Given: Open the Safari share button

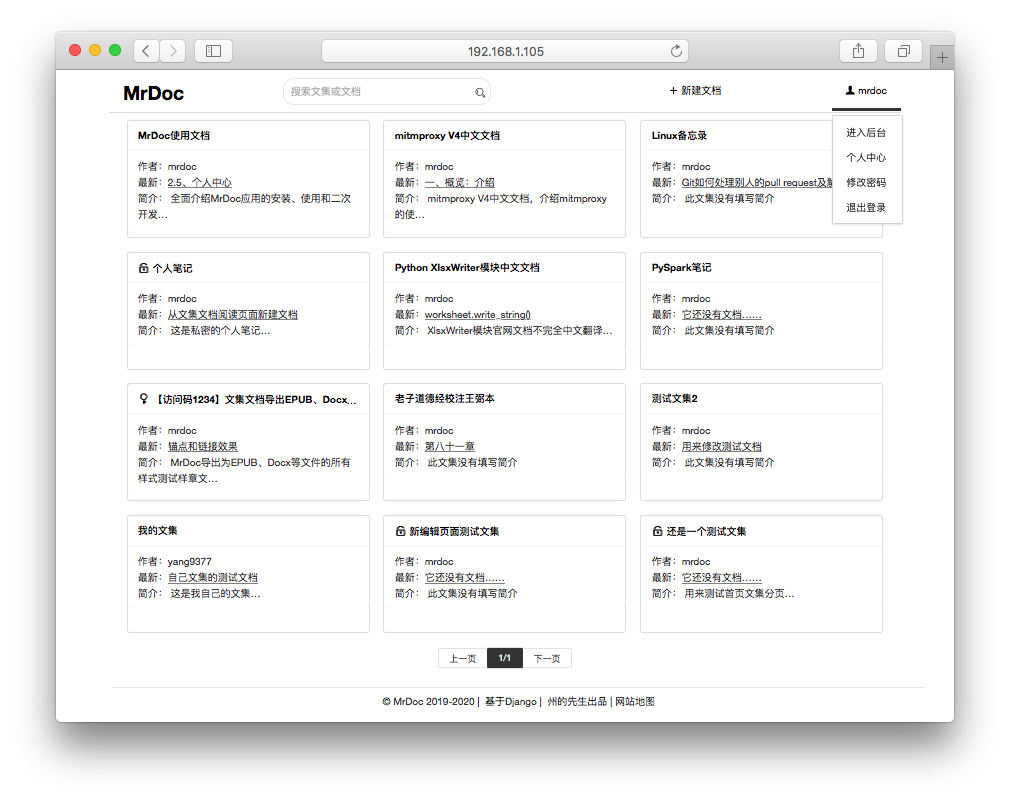Looking at the screenshot, I should point(858,51).
